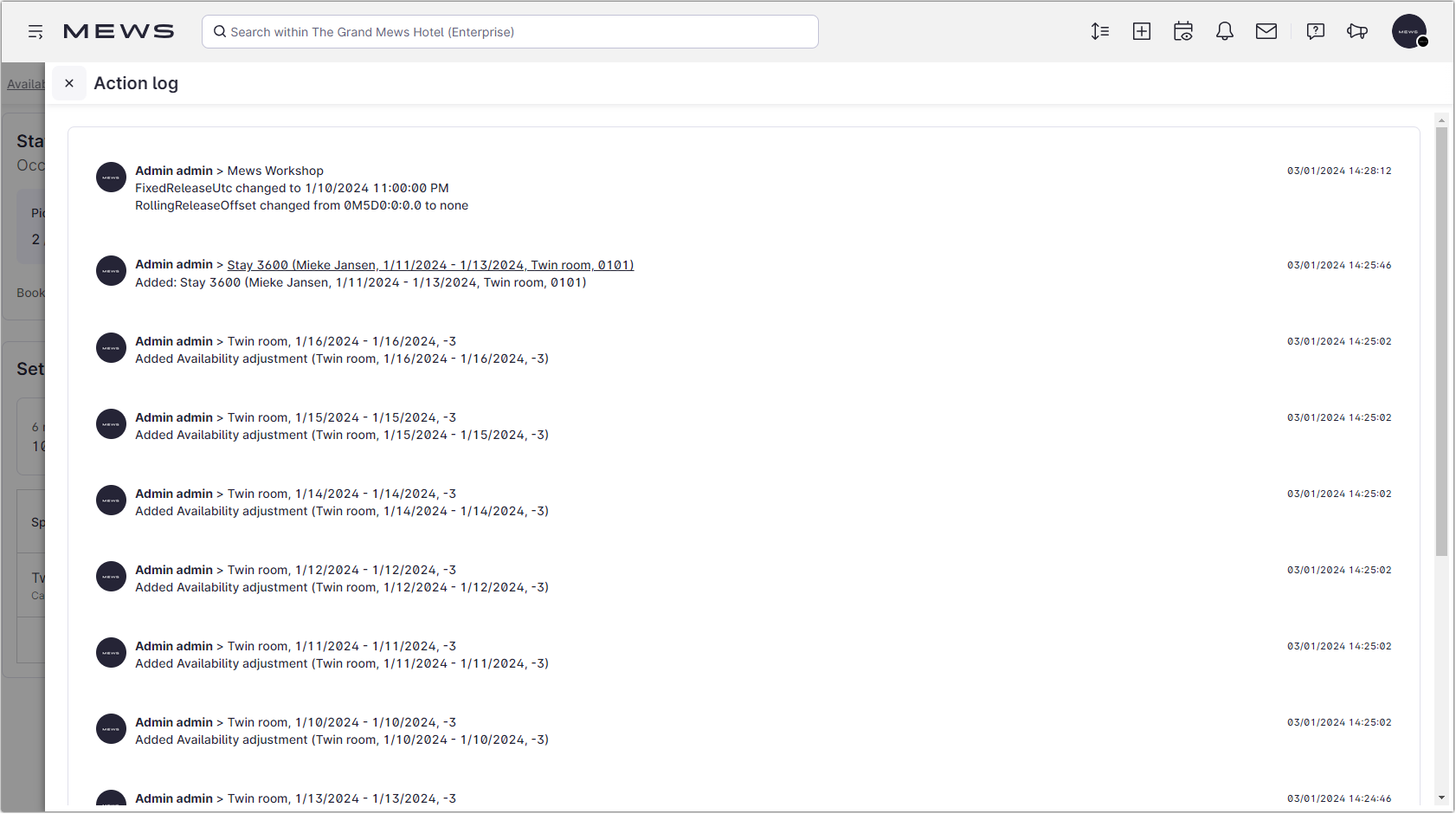Screen dimensions: 1456x814
Task: Open the partially hidden Availability link
Action: click(x=26, y=84)
